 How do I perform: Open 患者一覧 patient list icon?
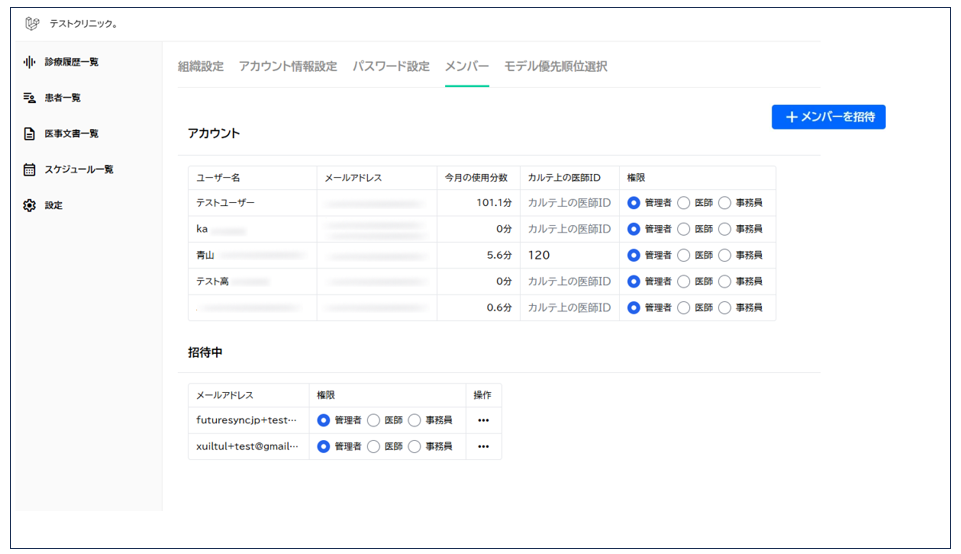click(x=29, y=98)
